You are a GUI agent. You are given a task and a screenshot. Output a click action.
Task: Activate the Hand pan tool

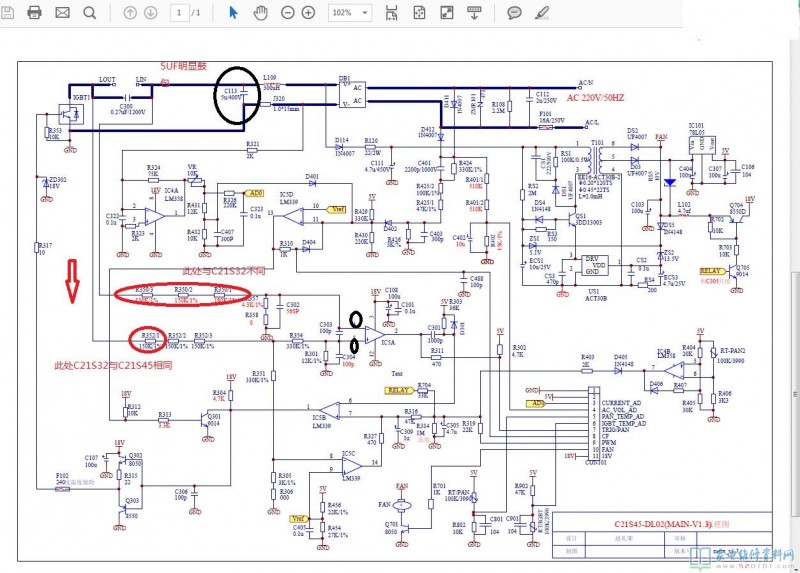click(x=261, y=12)
